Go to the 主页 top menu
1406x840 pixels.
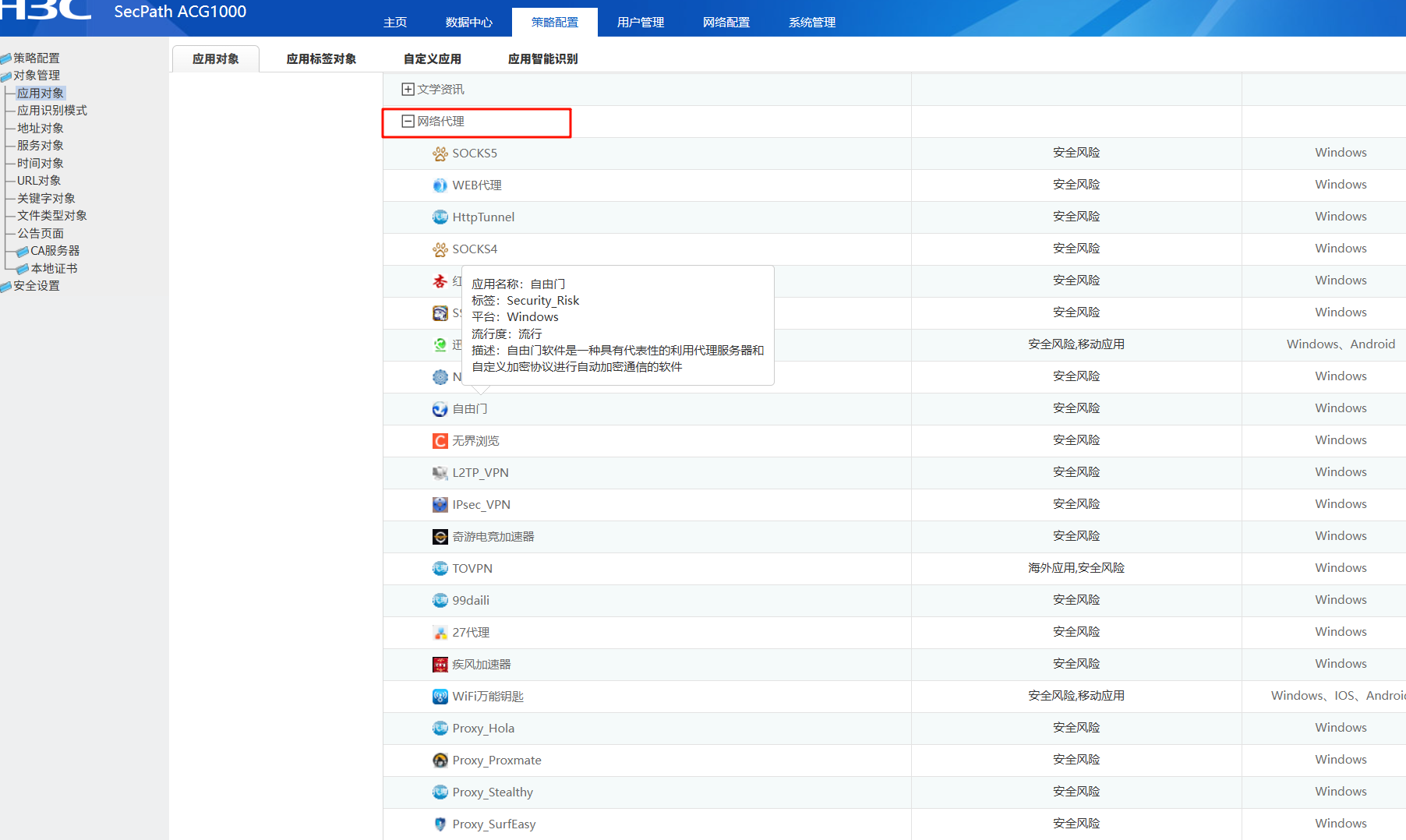(x=395, y=23)
